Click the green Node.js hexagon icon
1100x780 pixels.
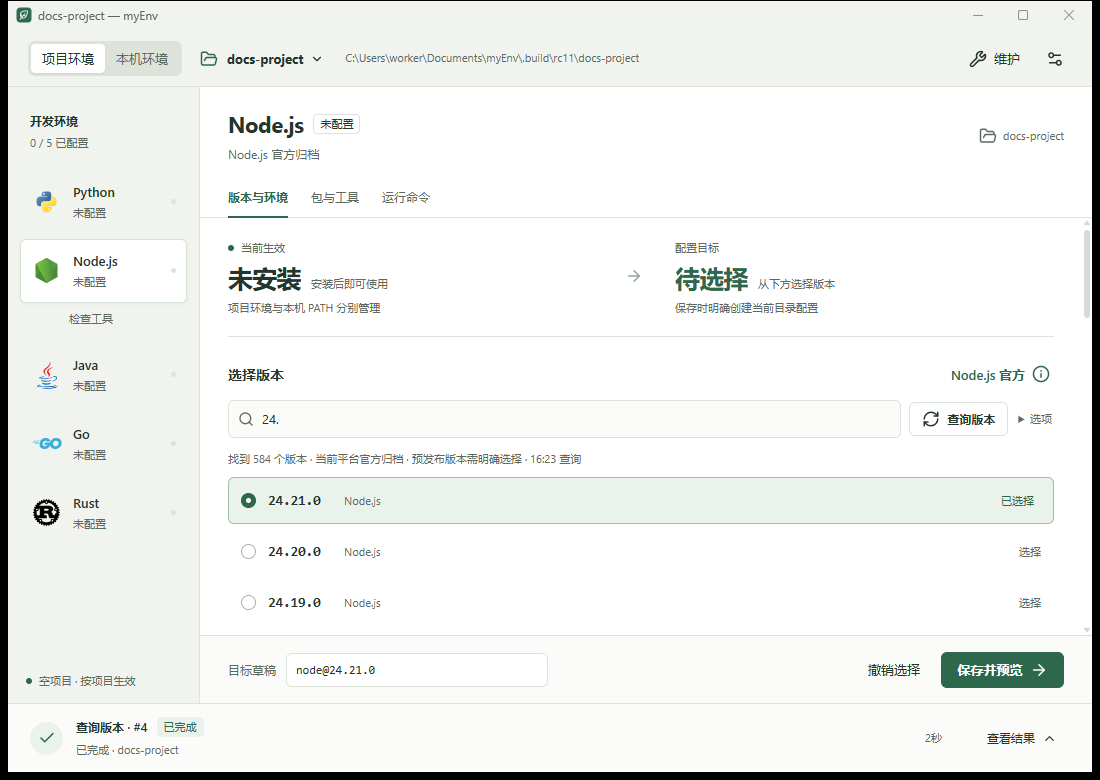pyautogui.click(x=46, y=271)
